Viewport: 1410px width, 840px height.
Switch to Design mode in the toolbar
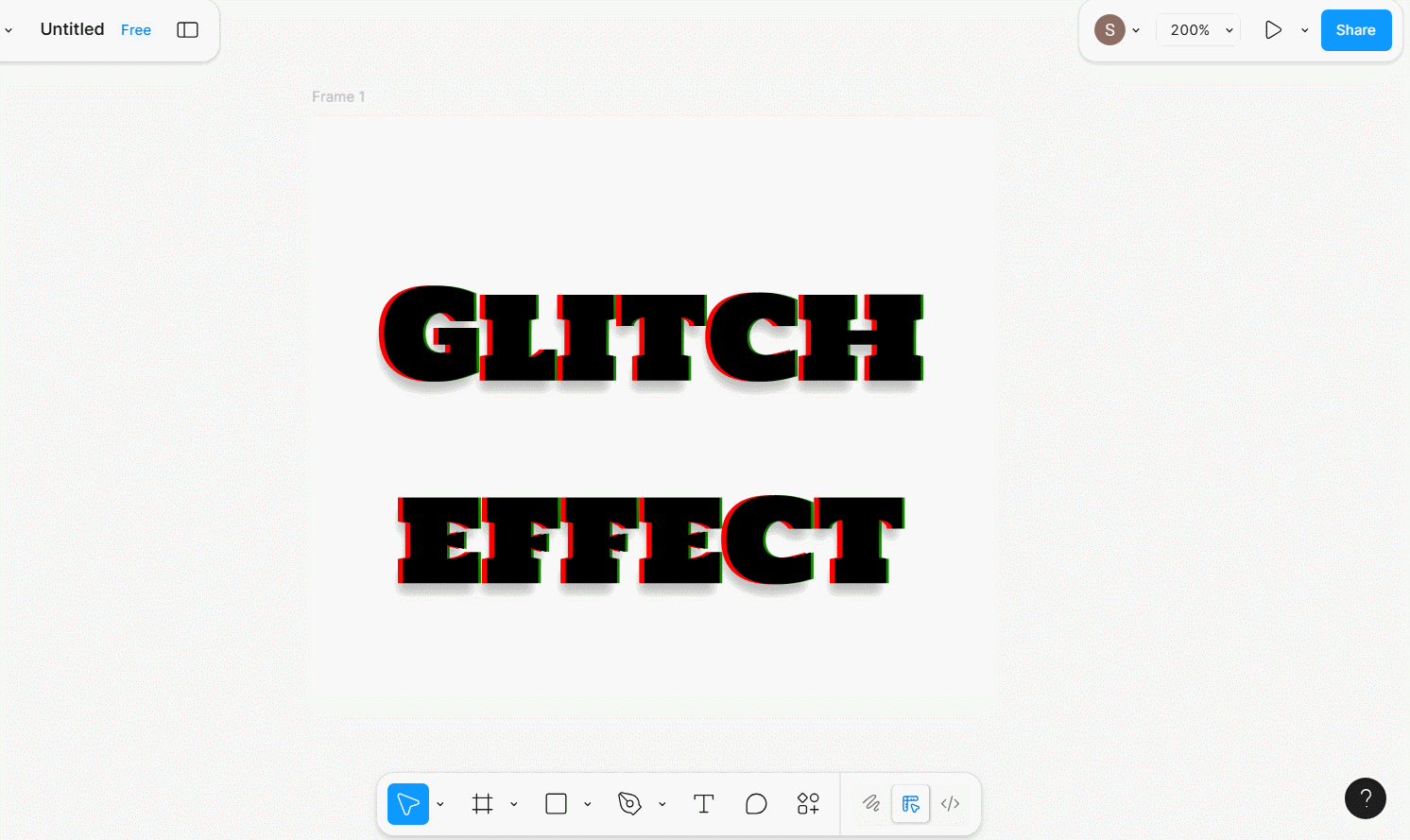point(911,804)
